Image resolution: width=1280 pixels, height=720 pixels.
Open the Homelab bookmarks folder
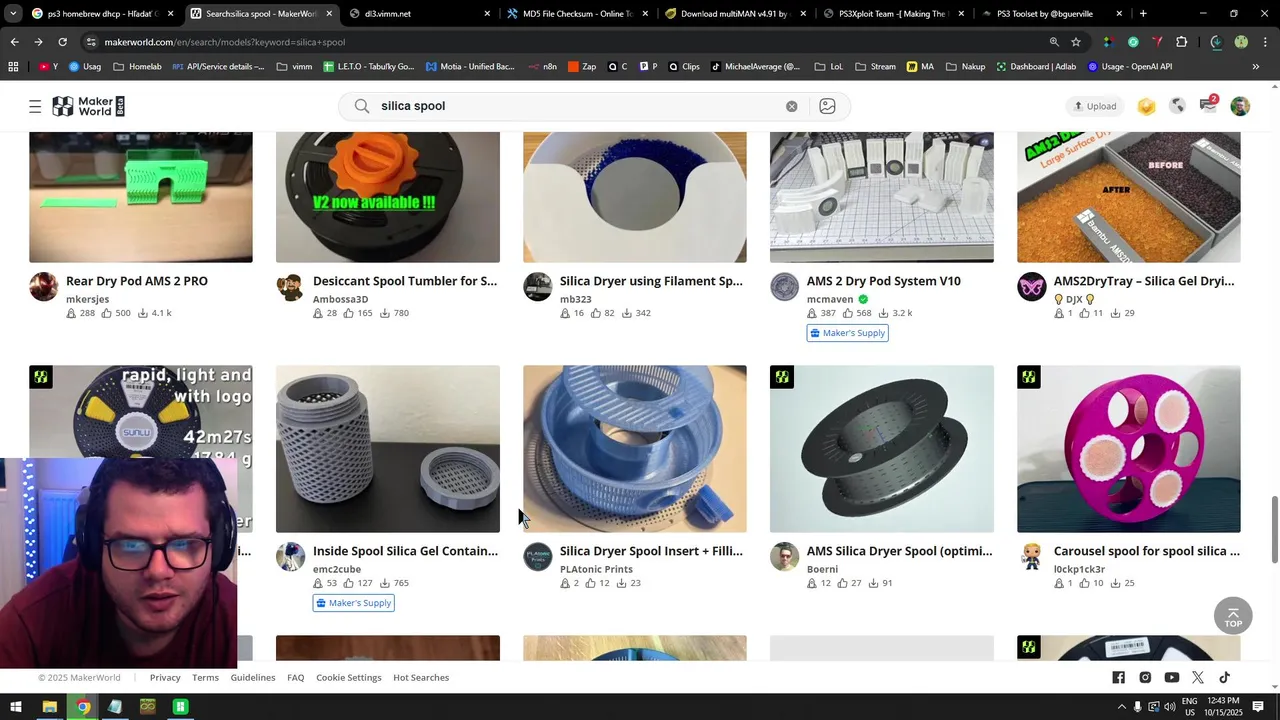137,67
